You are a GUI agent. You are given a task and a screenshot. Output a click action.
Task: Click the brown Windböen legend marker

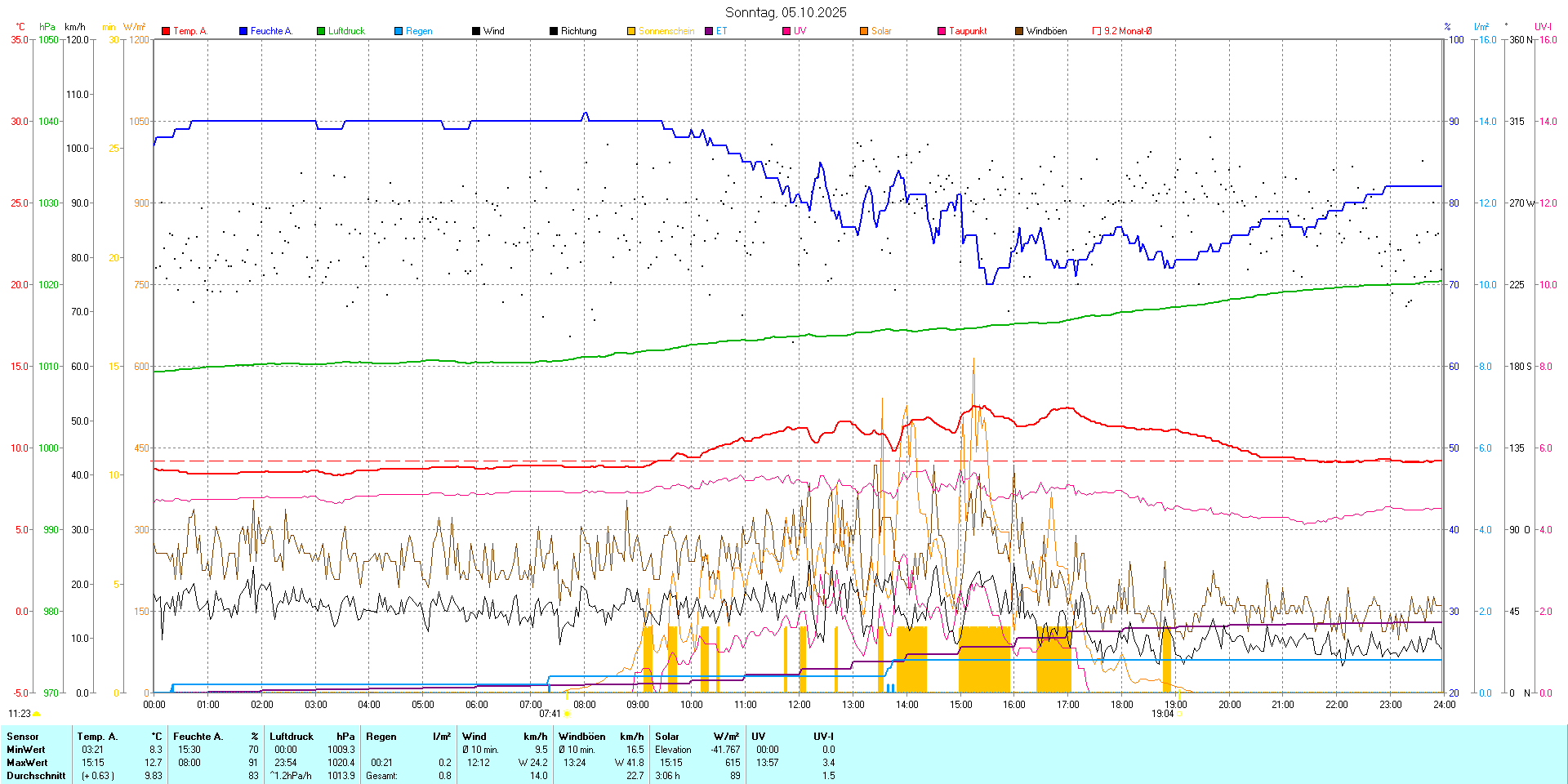(1019, 31)
